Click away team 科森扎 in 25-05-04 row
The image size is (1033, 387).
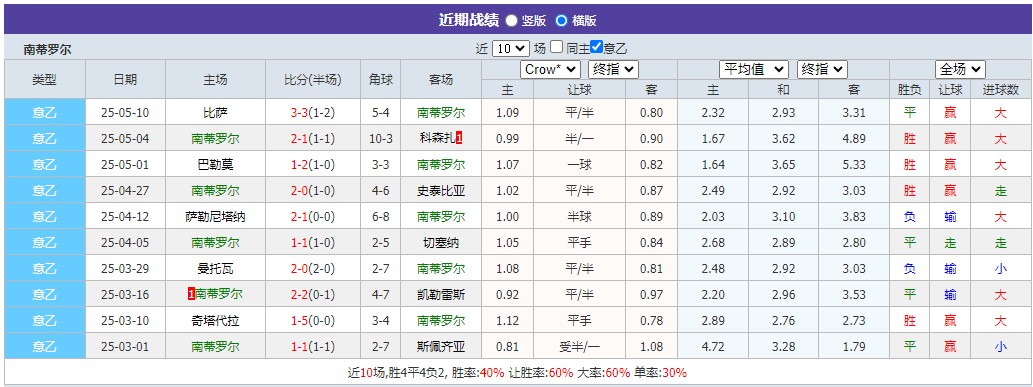[x=437, y=138]
